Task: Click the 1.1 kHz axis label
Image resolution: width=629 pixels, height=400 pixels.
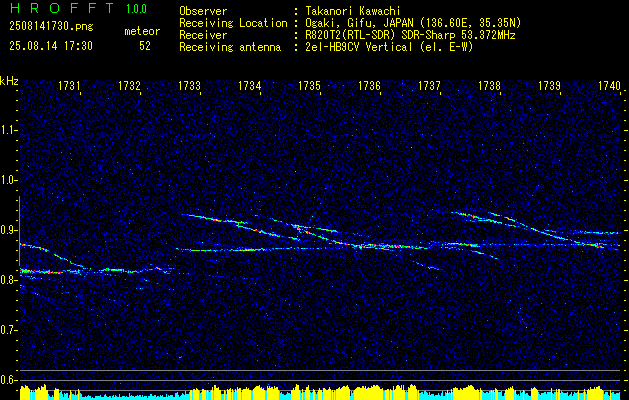Action: (x=8, y=130)
